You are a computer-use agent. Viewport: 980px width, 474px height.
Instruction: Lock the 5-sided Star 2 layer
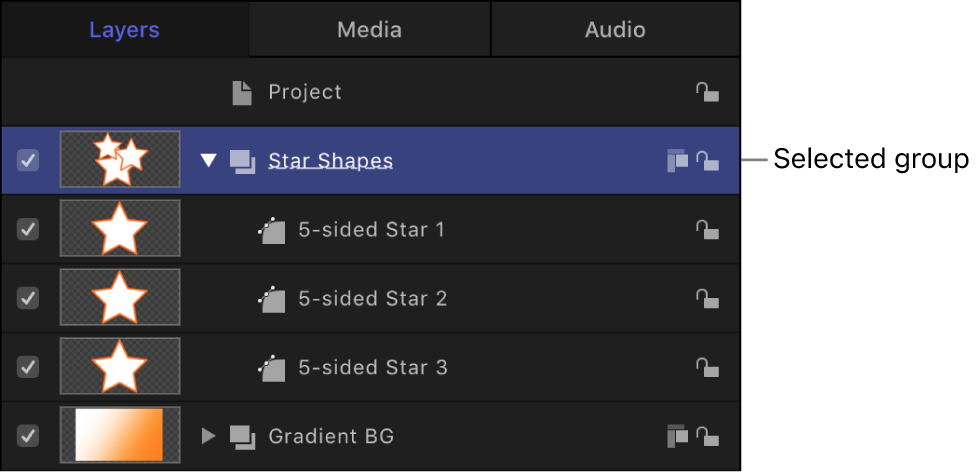point(707,298)
